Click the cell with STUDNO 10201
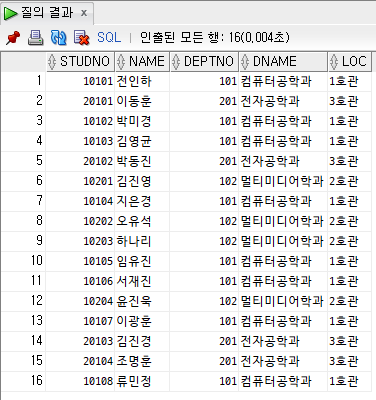Image resolution: width=376 pixels, height=400 pixels. click(x=80, y=181)
